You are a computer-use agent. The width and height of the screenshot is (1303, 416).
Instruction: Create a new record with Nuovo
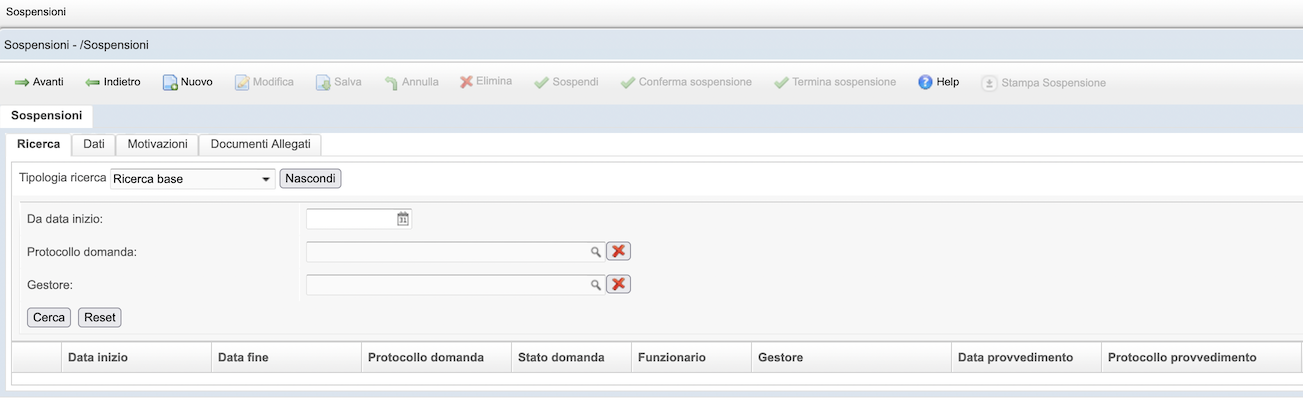coord(170,82)
